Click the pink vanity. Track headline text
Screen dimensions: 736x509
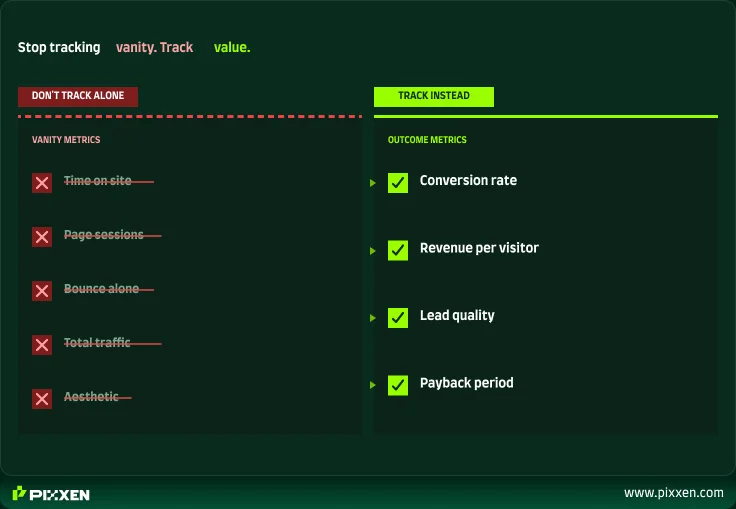click(154, 47)
